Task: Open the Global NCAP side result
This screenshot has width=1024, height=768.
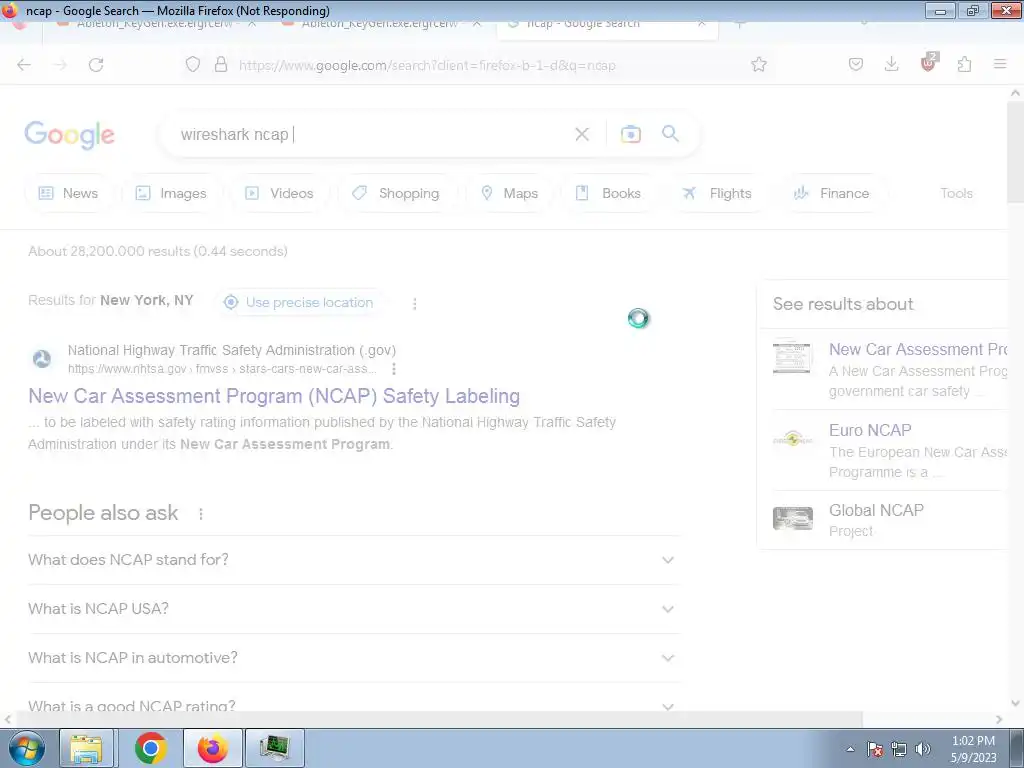Action: click(x=876, y=510)
